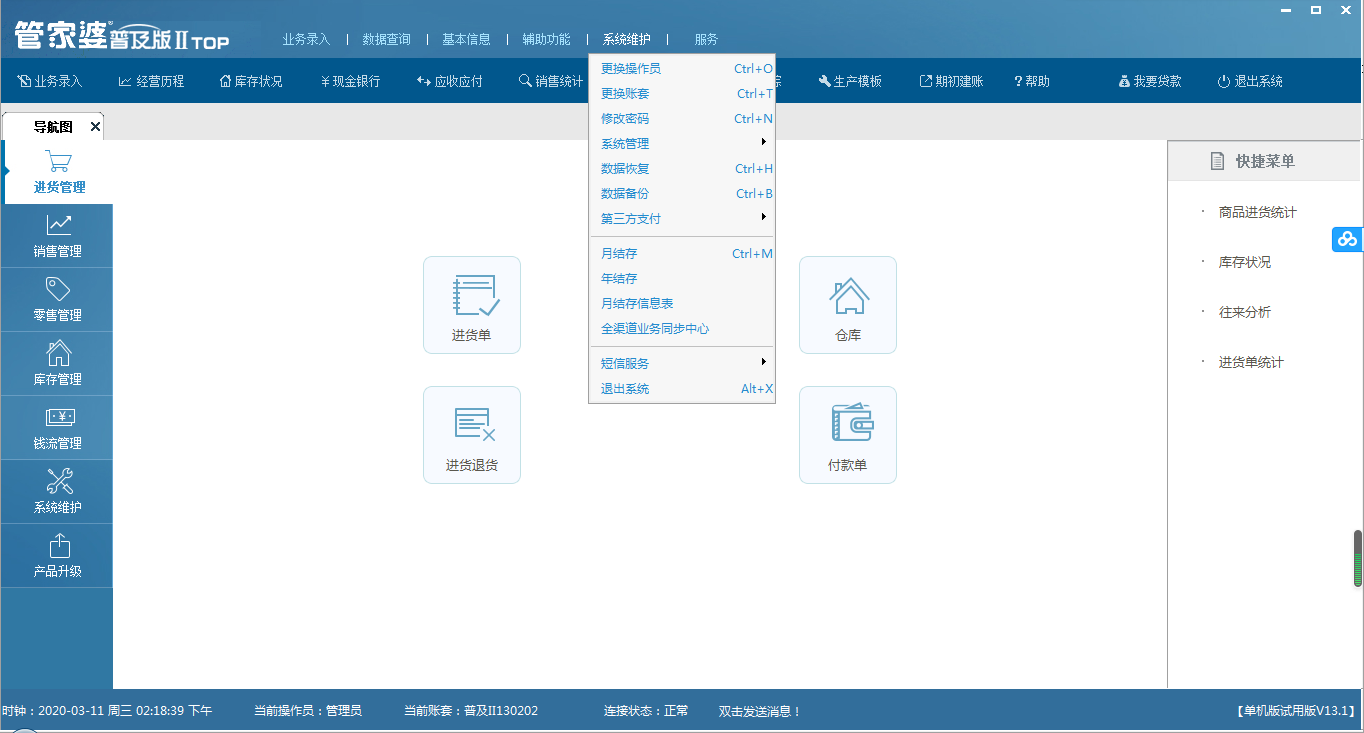1364x733 pixels.
Task: Select 销售管理 in the left sidebar
Action: (x=57, y=236)
